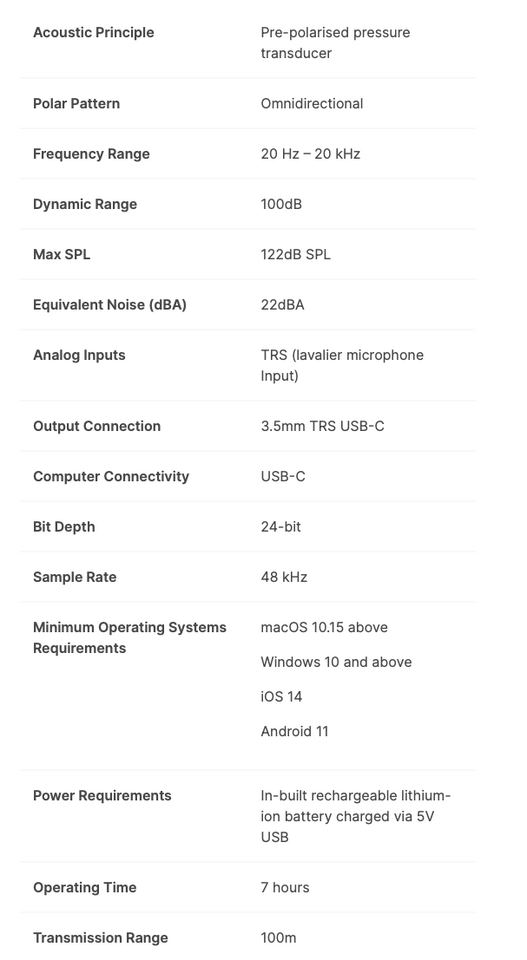
Task: Click the Computer Connectivity label
Action: point(111,476)
